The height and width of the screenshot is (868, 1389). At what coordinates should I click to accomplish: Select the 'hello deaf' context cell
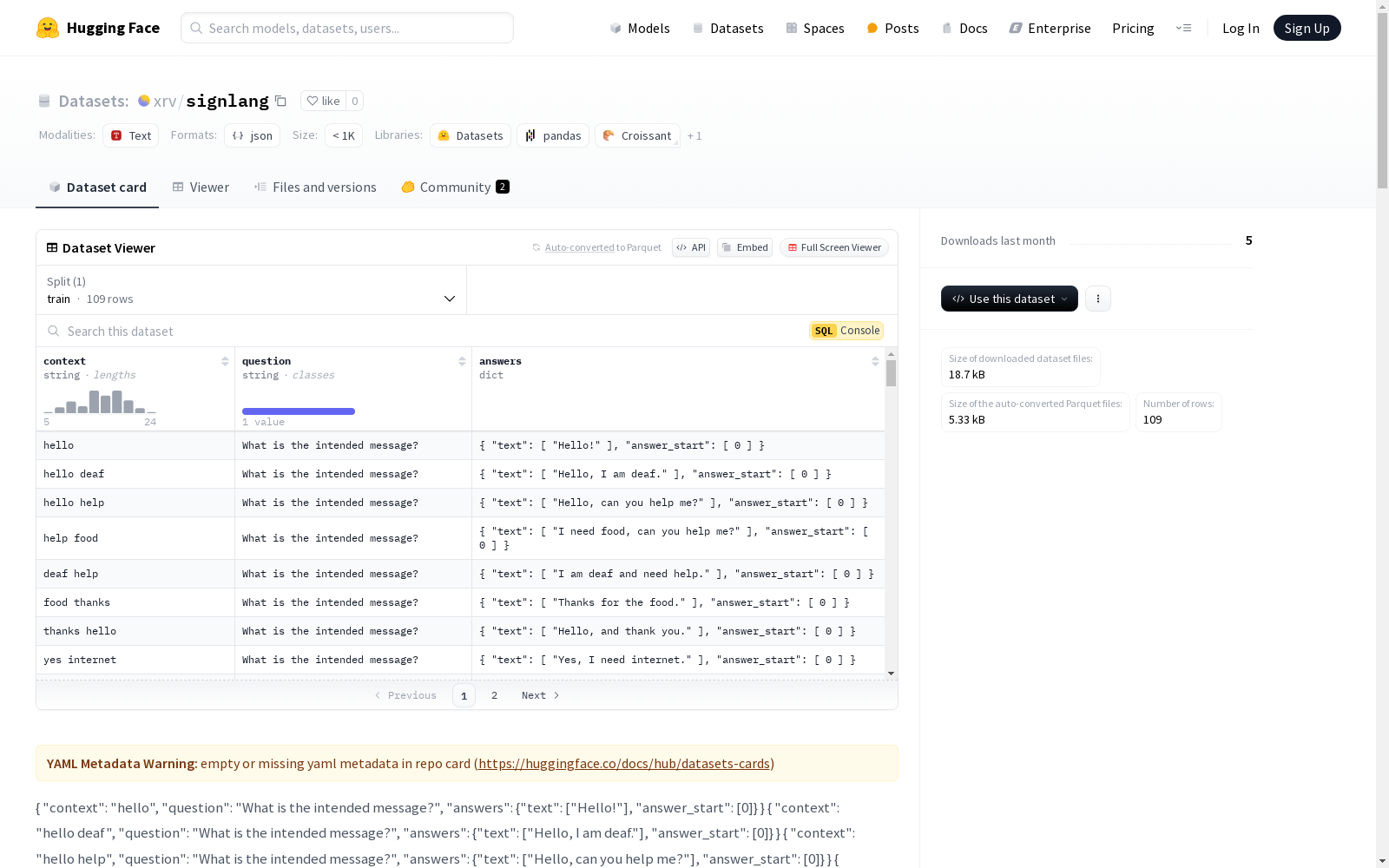coord(135,474)
